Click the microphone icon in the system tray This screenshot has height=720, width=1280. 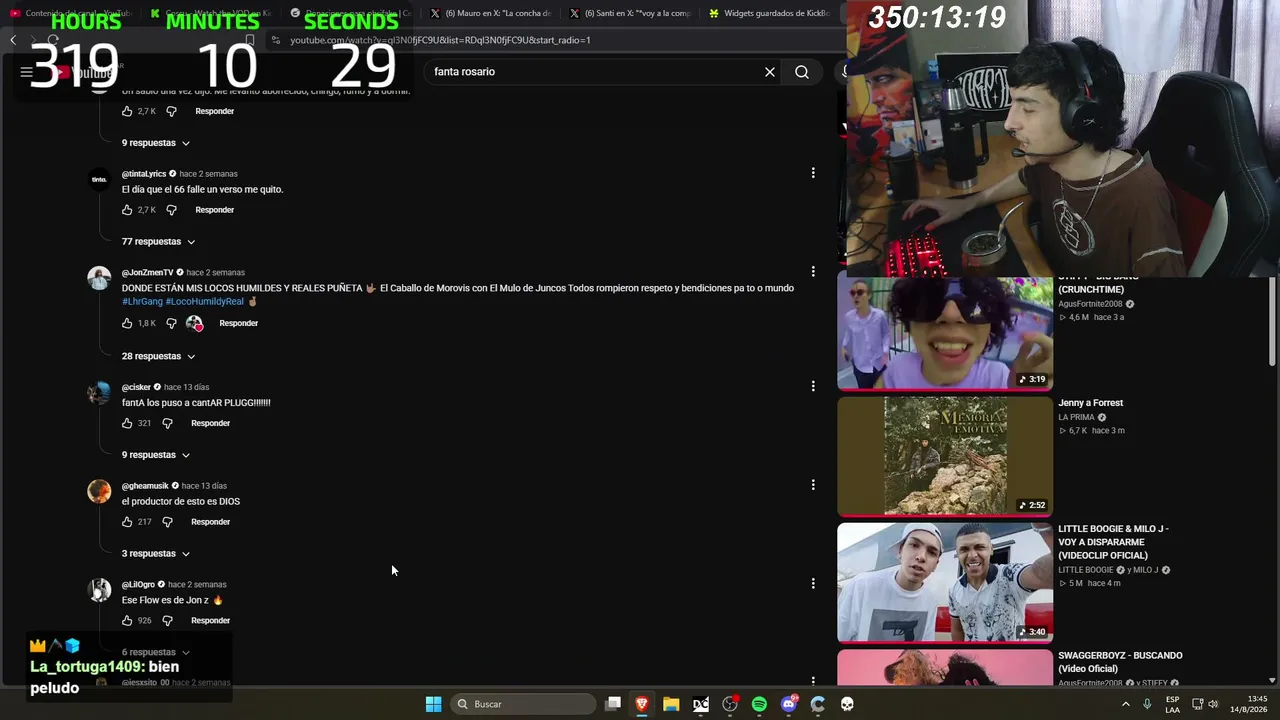point(1147,704)
